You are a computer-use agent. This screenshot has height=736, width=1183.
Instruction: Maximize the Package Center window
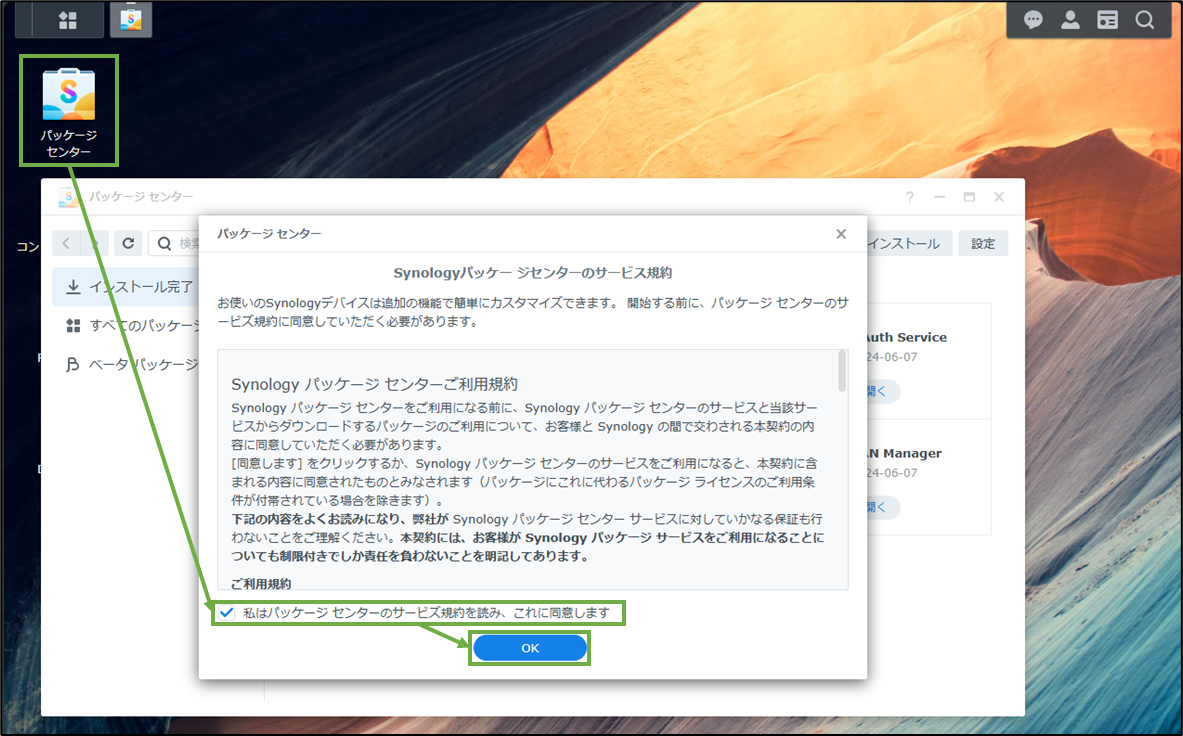(x=969, y=197)
